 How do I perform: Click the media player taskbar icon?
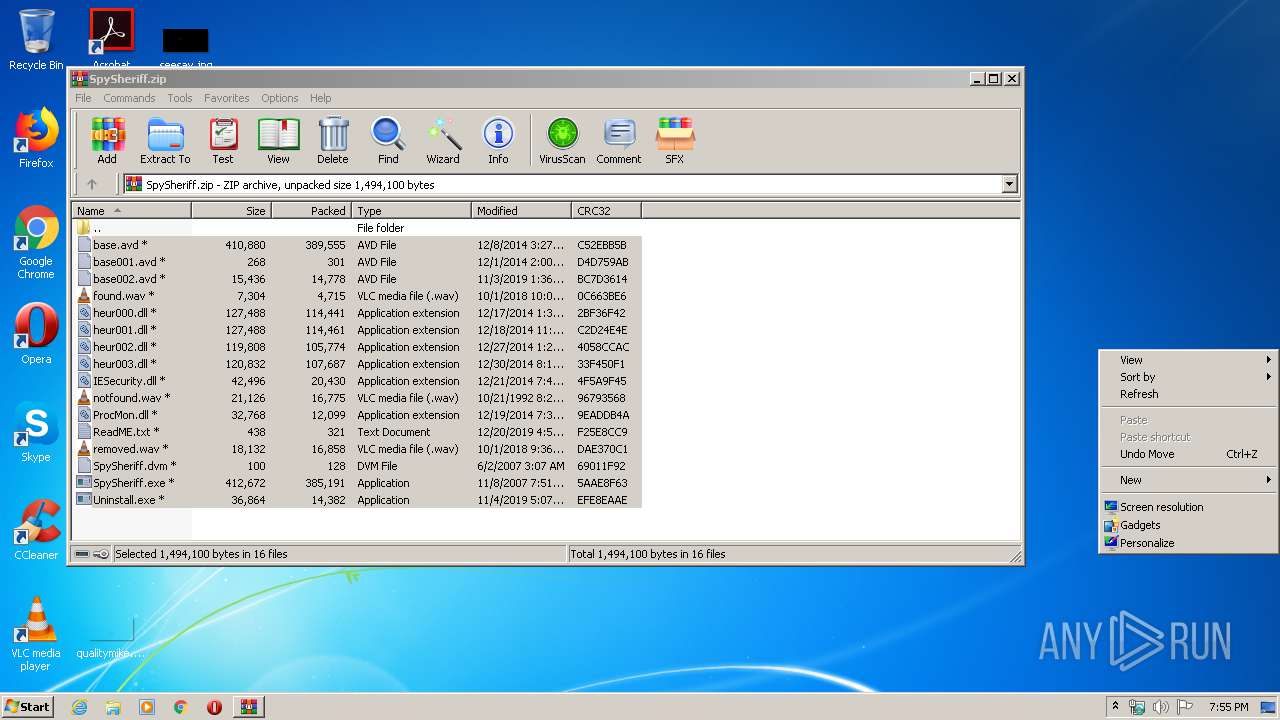pyautogui.click(x=147, y=707)
